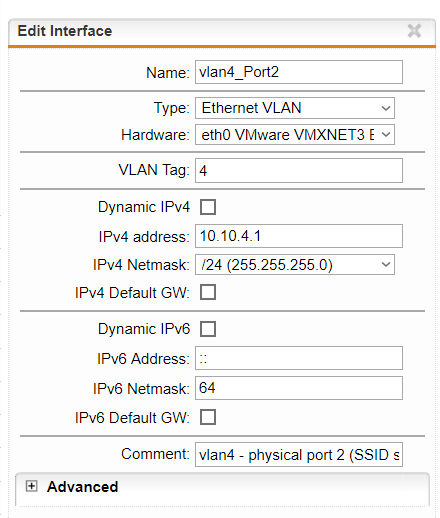Click the VLAN Tag input field
The height and width of the screenshot is (518, 440).
299,171
